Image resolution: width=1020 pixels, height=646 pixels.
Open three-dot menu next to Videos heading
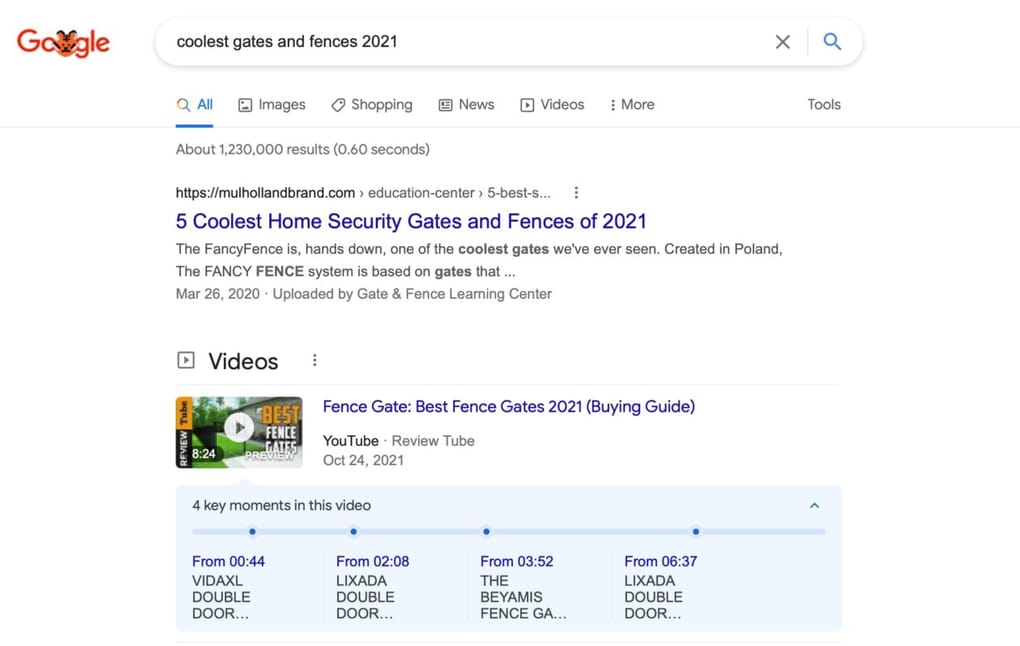[x=314, y=360]
